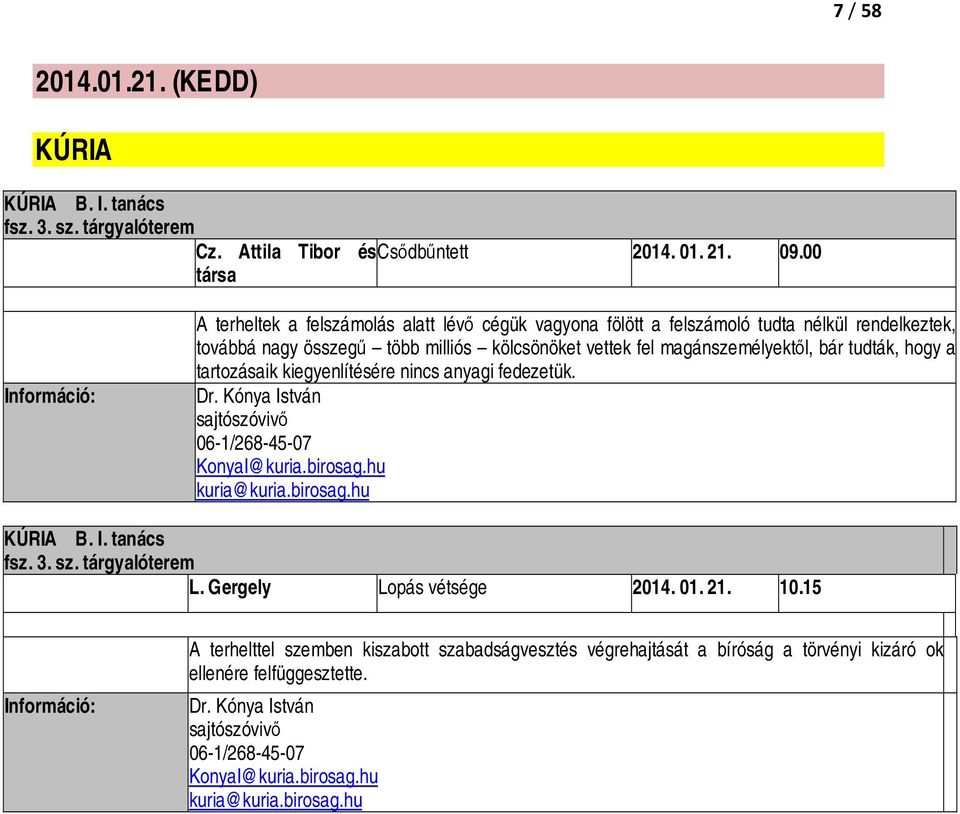This screenshot has width=960, height=814.
Task: Click sajtószóvivő title in first case
Action: (242, 420)
